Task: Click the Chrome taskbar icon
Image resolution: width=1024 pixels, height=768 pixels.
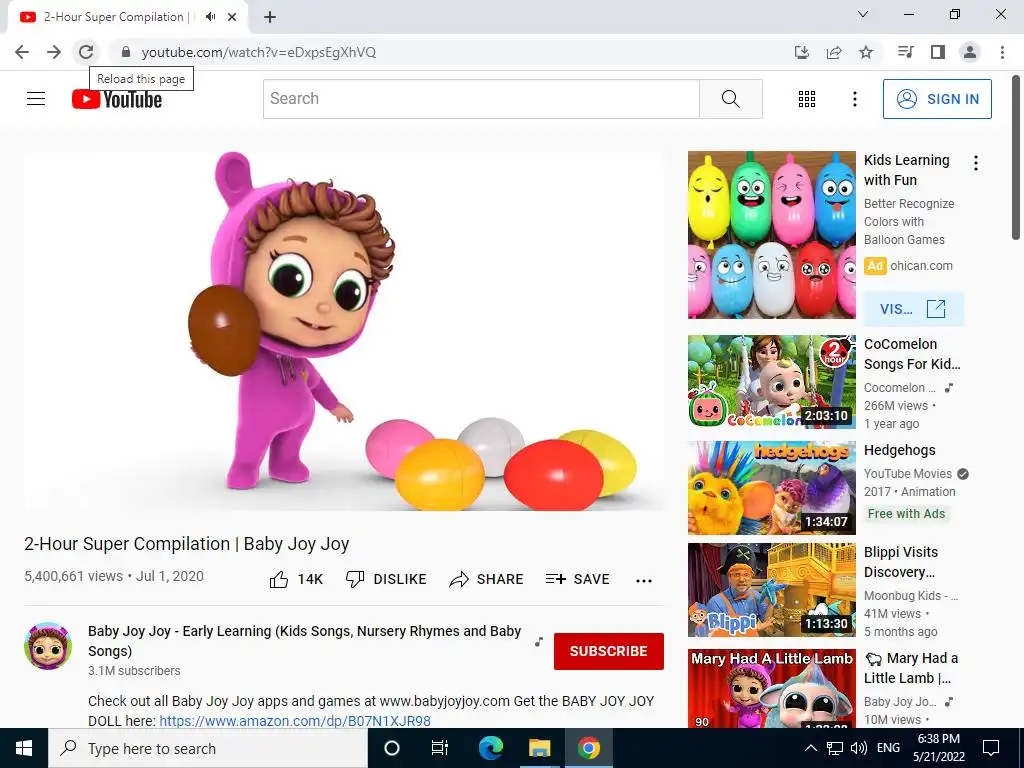Action: (588, 748)
